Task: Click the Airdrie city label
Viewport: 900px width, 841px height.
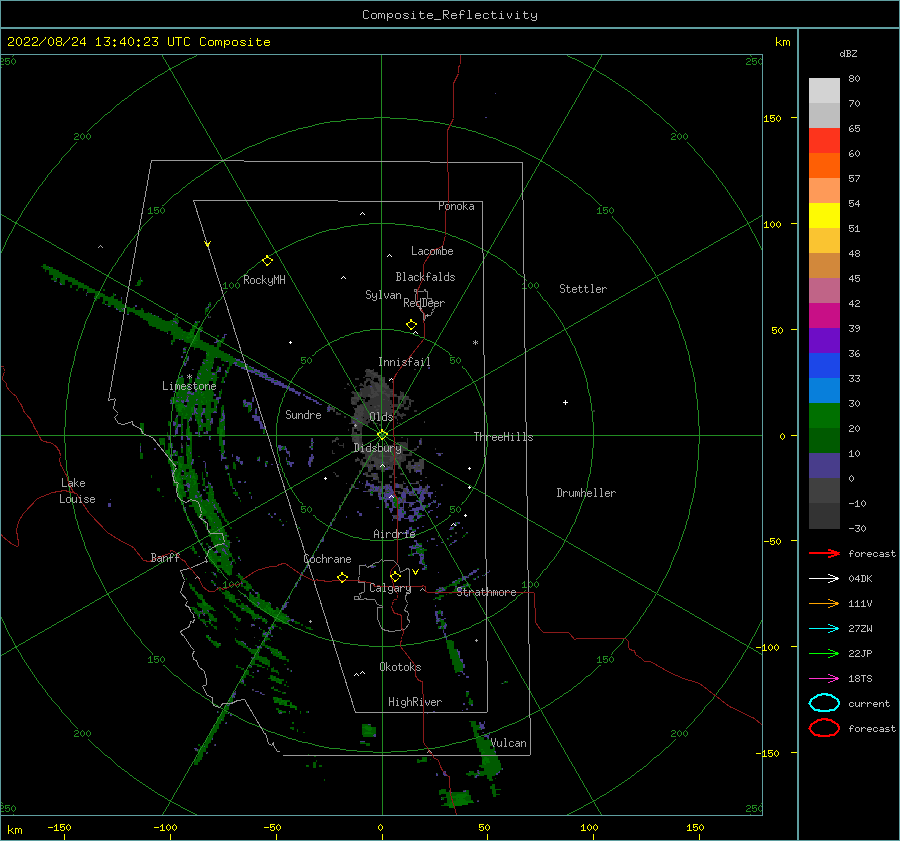Action: click(394, 534)
